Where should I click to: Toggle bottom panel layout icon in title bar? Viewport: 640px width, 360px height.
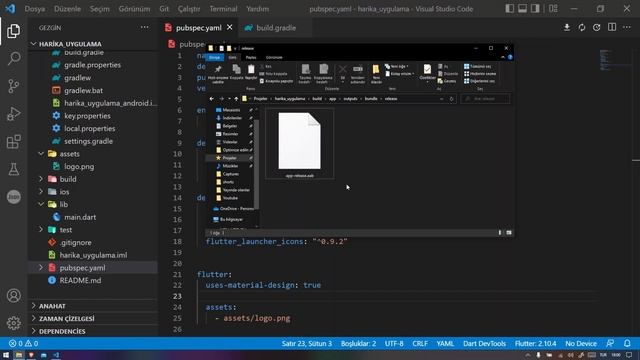522,9
